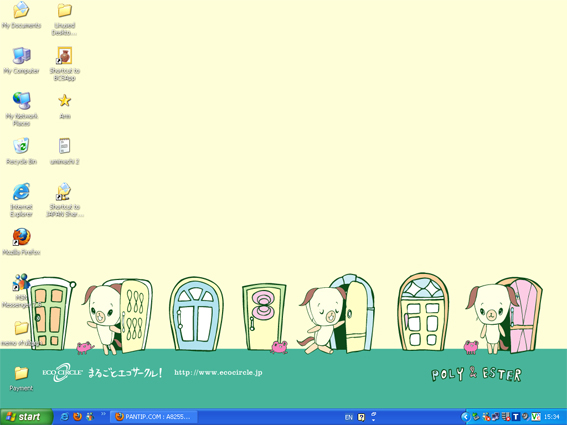Click the language bar help icon
The width and height of the screenshot is (567, 425).
tap(361, 417)
